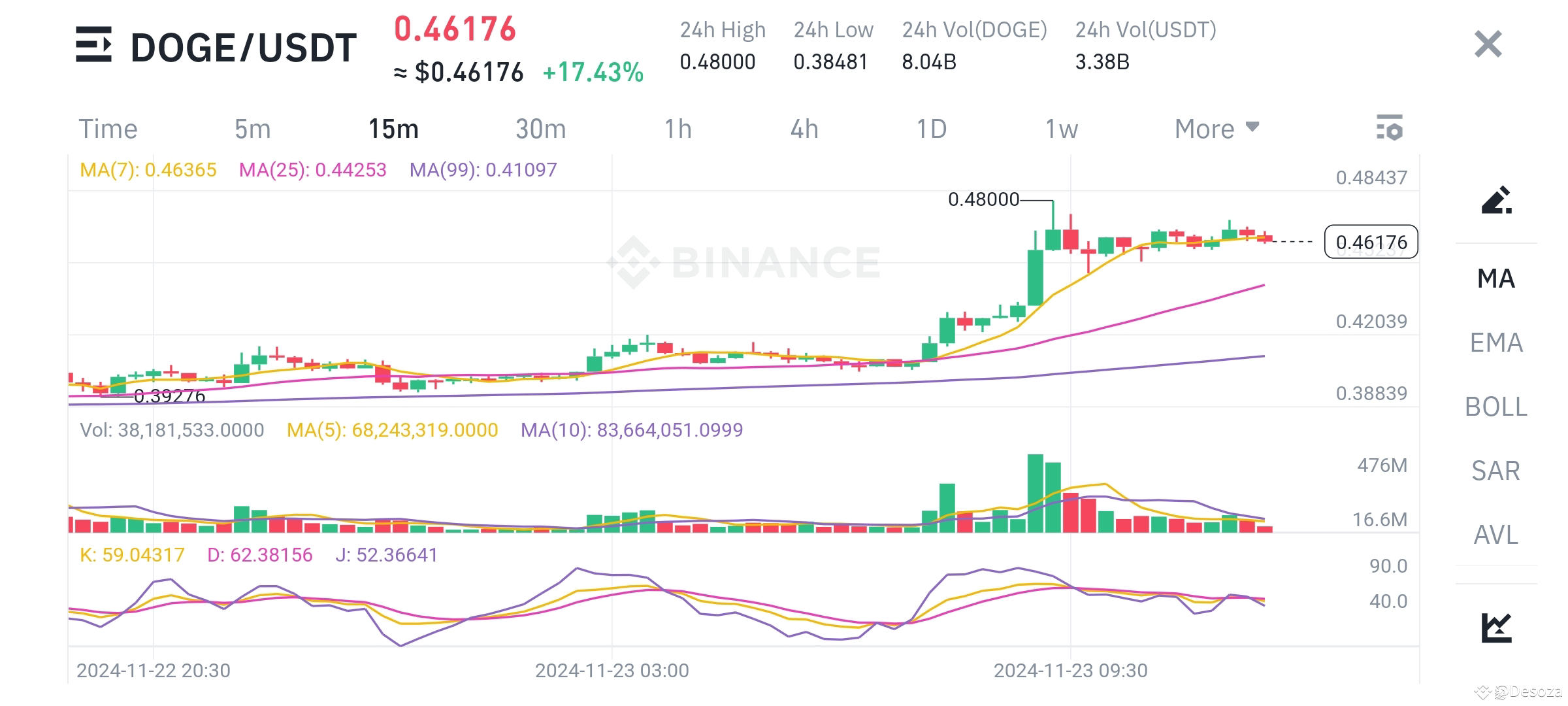The height and width of the screenshot is (706, 1568).
Task: Select the BOLL indicator in the sidebar
Action: [x=1496, y=407]
